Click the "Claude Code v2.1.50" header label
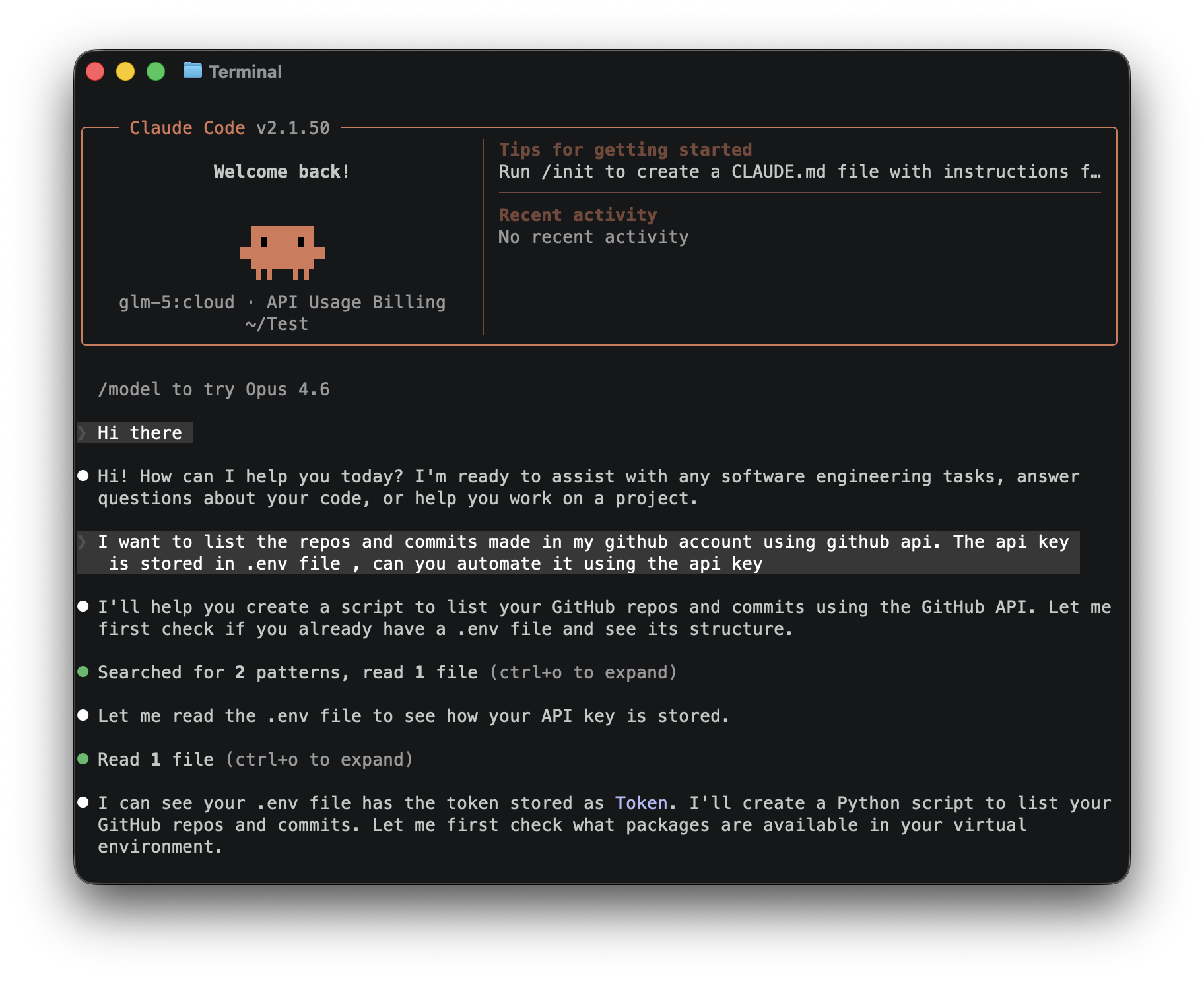This screenshot has height=982, width=1204. tap(229, 128)
